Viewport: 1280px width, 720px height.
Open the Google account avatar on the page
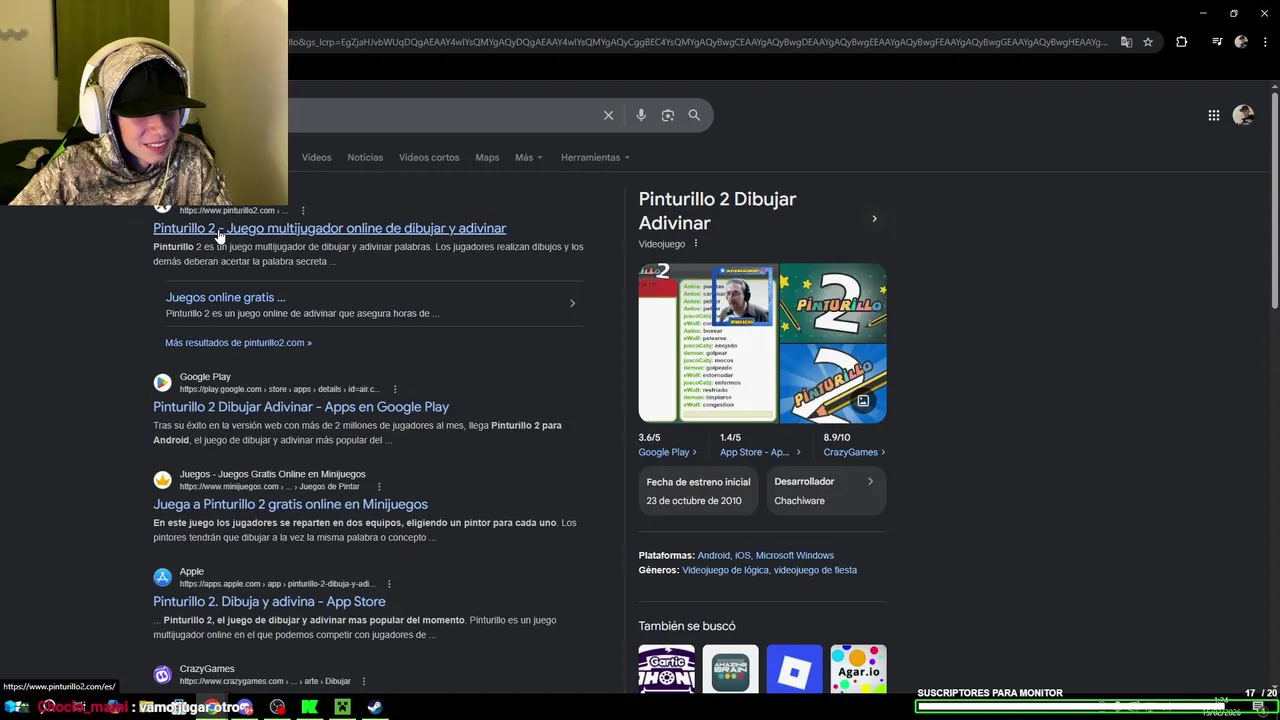click(x=1243, y=115)
